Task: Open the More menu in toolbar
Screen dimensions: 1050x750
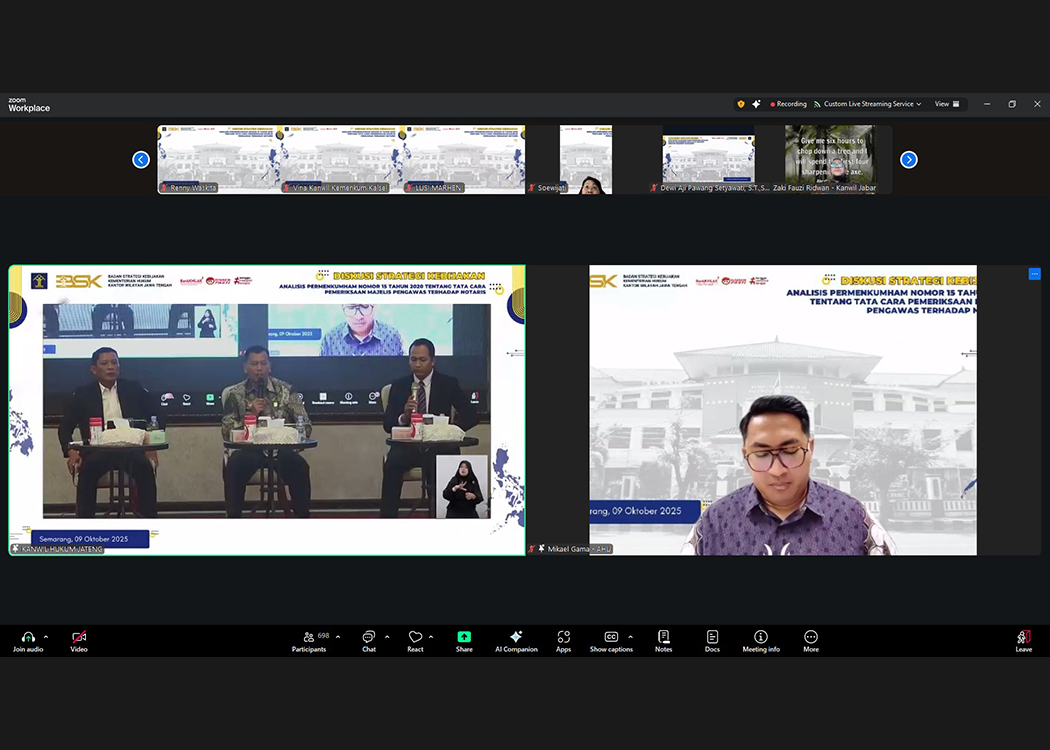Action: click(x=810, y=641)
